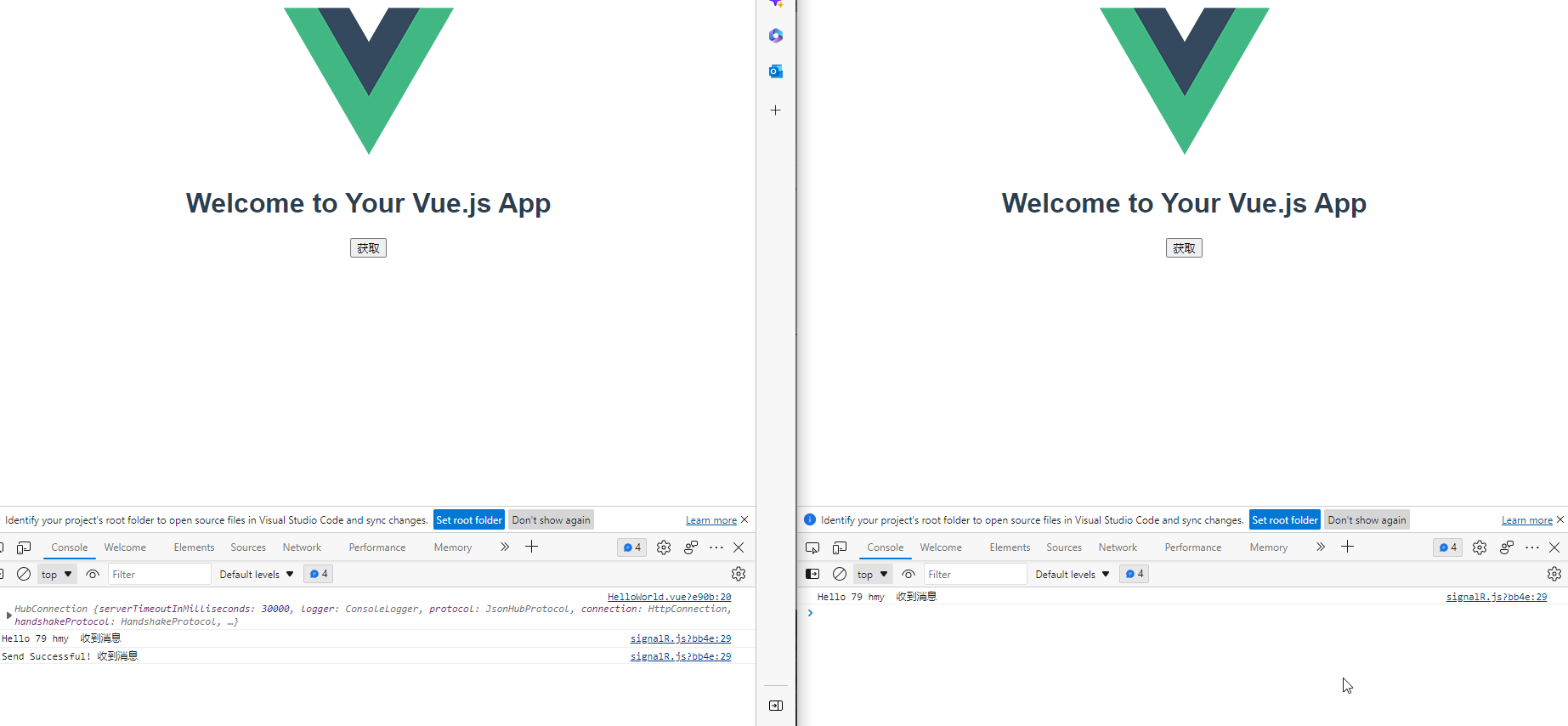
Task: Open console settings gear in left console
Action: coord(739,574)
